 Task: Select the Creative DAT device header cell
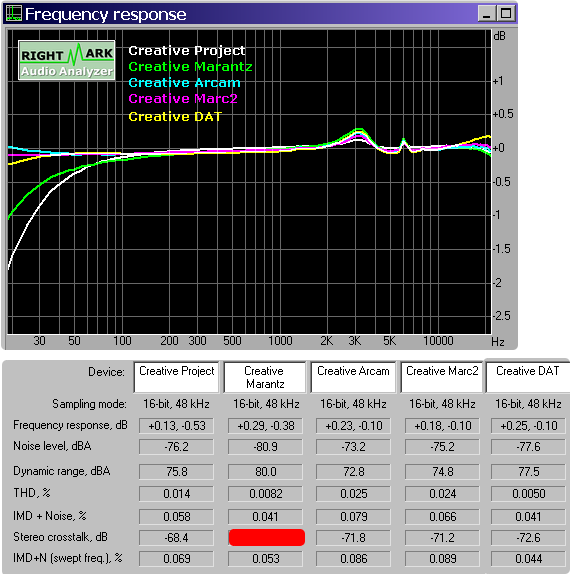527,377
